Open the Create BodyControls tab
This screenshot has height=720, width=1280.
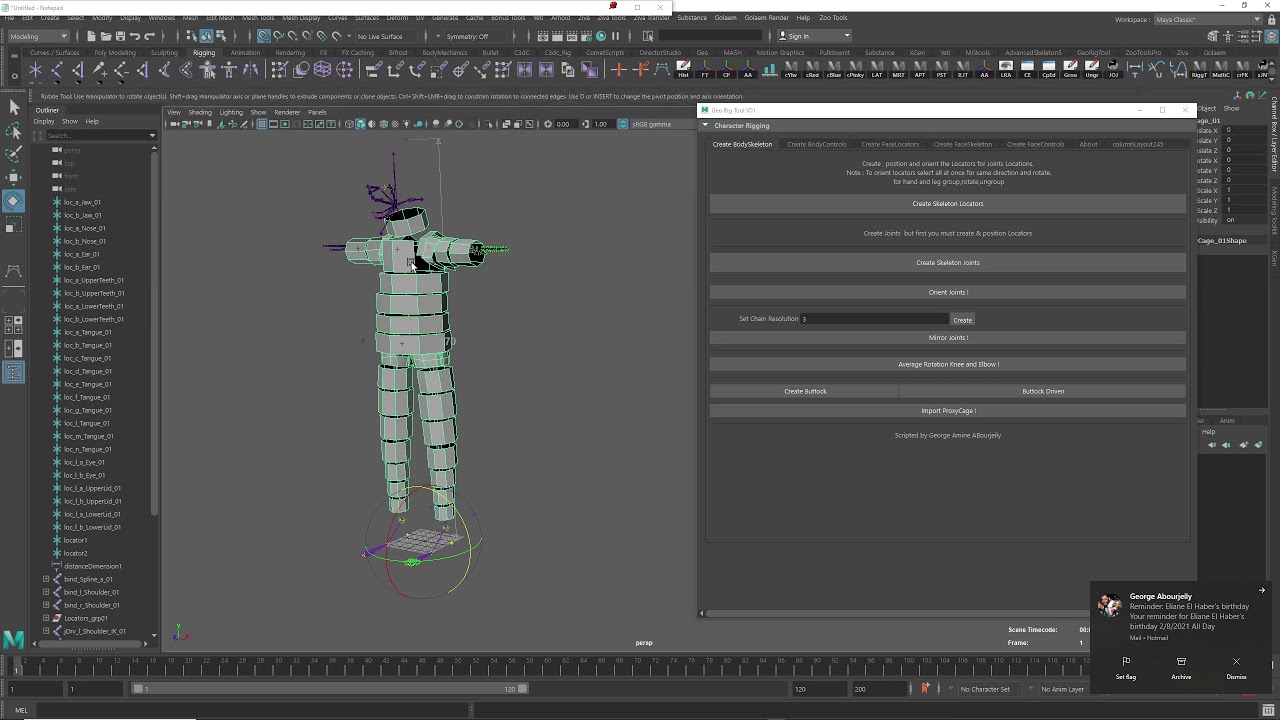(x=816, y=144)
